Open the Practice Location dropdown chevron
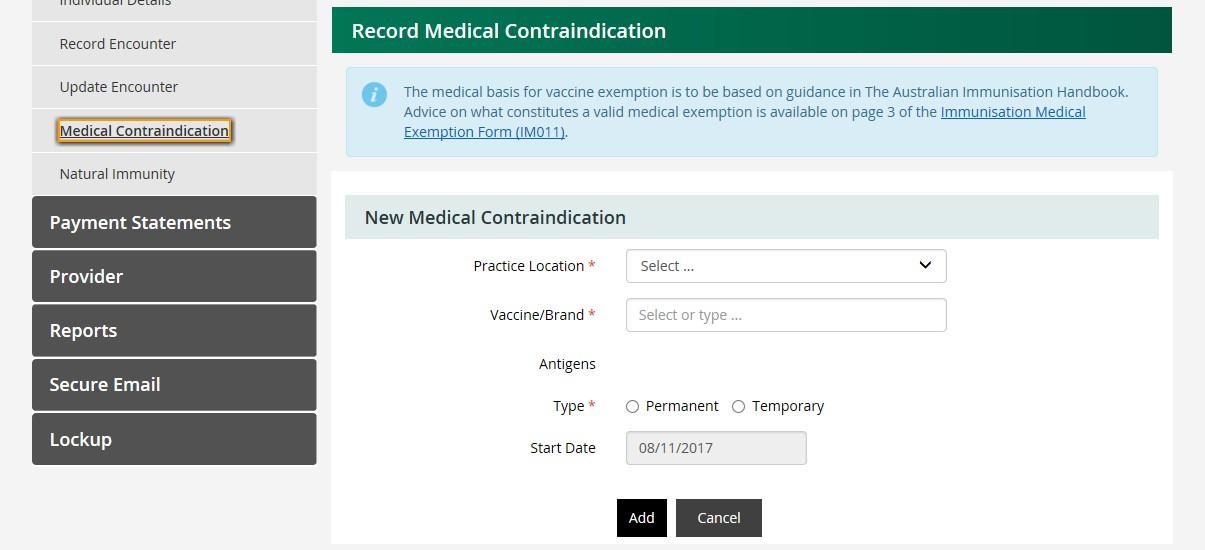 925,265
